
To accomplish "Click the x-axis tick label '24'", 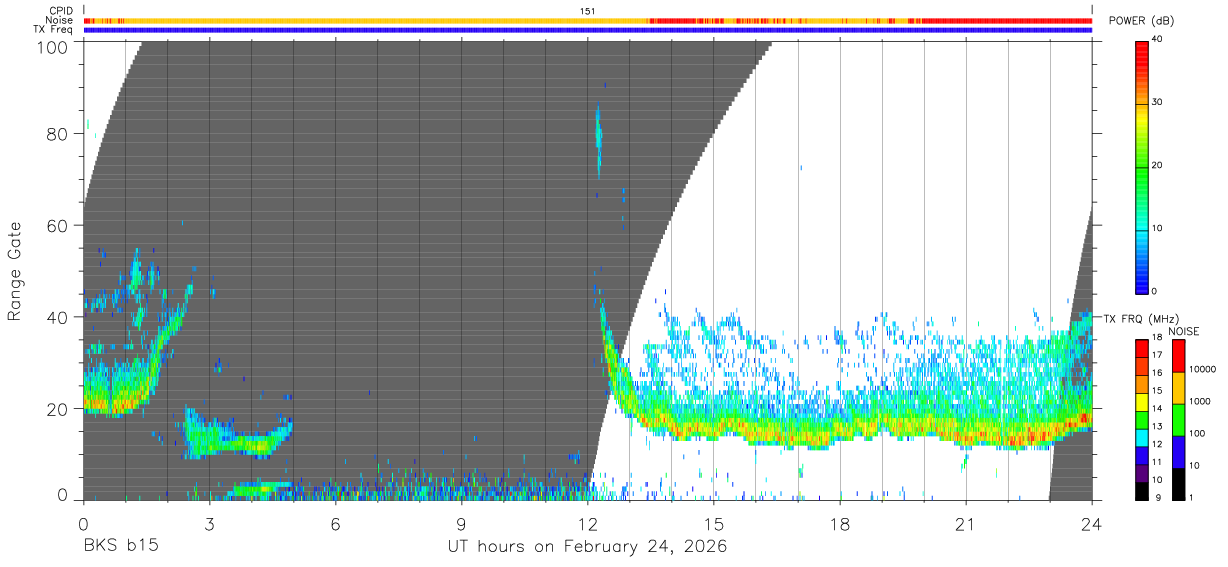I will (1092, 523).
